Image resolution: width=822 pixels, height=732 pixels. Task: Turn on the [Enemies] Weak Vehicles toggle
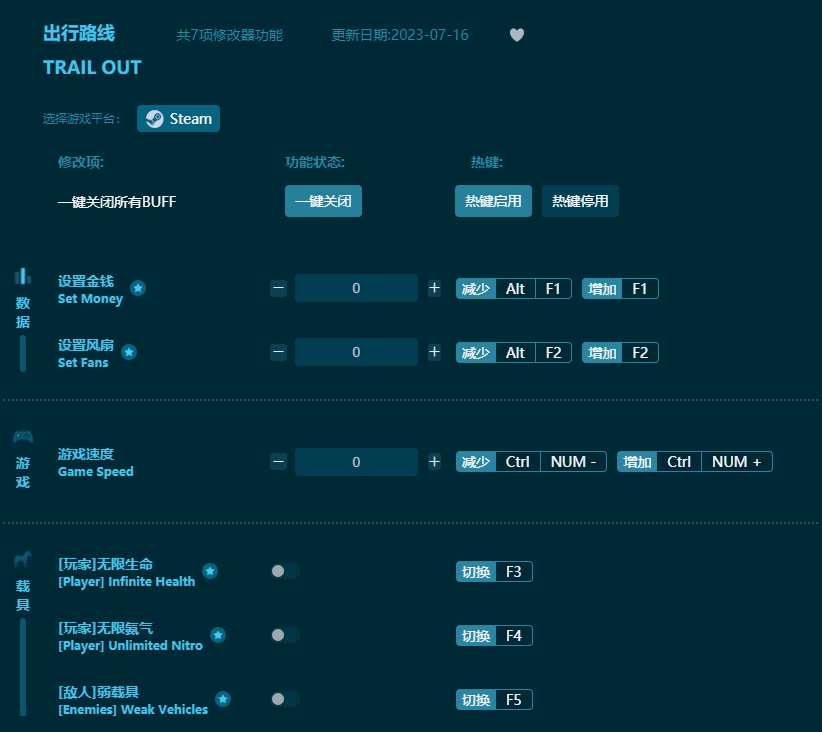pyautogui.click(x=284, y=699)
